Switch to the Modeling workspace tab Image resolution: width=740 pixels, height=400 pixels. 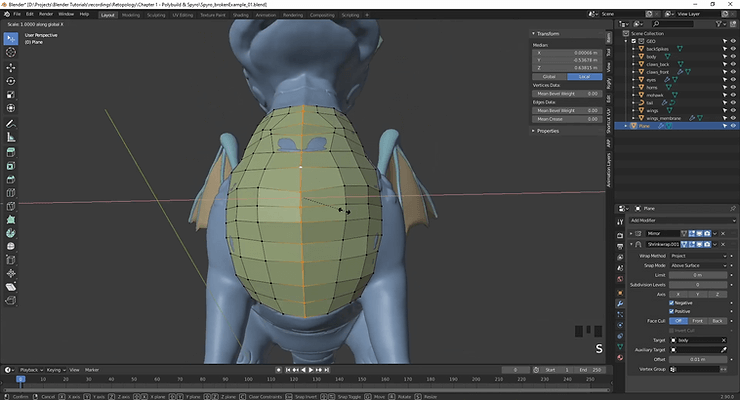pos(131,15)
